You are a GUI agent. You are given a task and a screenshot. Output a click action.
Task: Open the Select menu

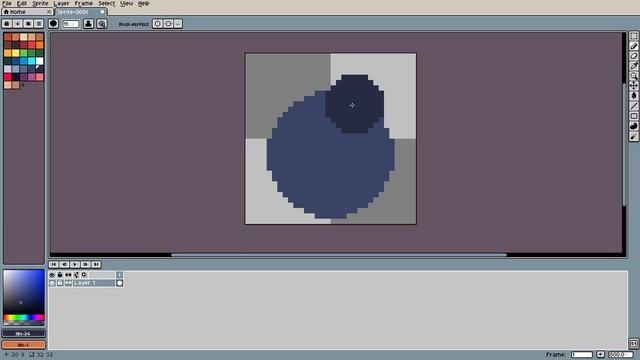coord(107,3)
